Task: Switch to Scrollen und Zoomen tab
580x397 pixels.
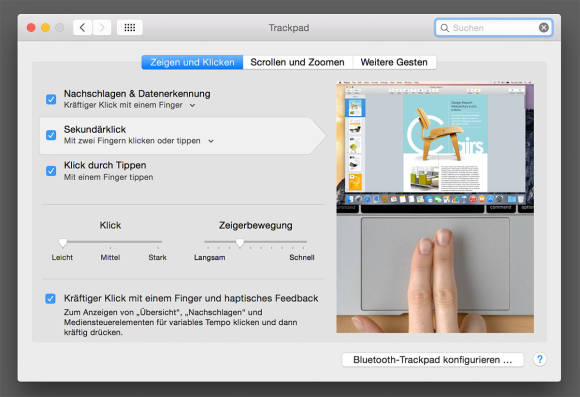Action: pyautogui.click(x=297, y=62)
